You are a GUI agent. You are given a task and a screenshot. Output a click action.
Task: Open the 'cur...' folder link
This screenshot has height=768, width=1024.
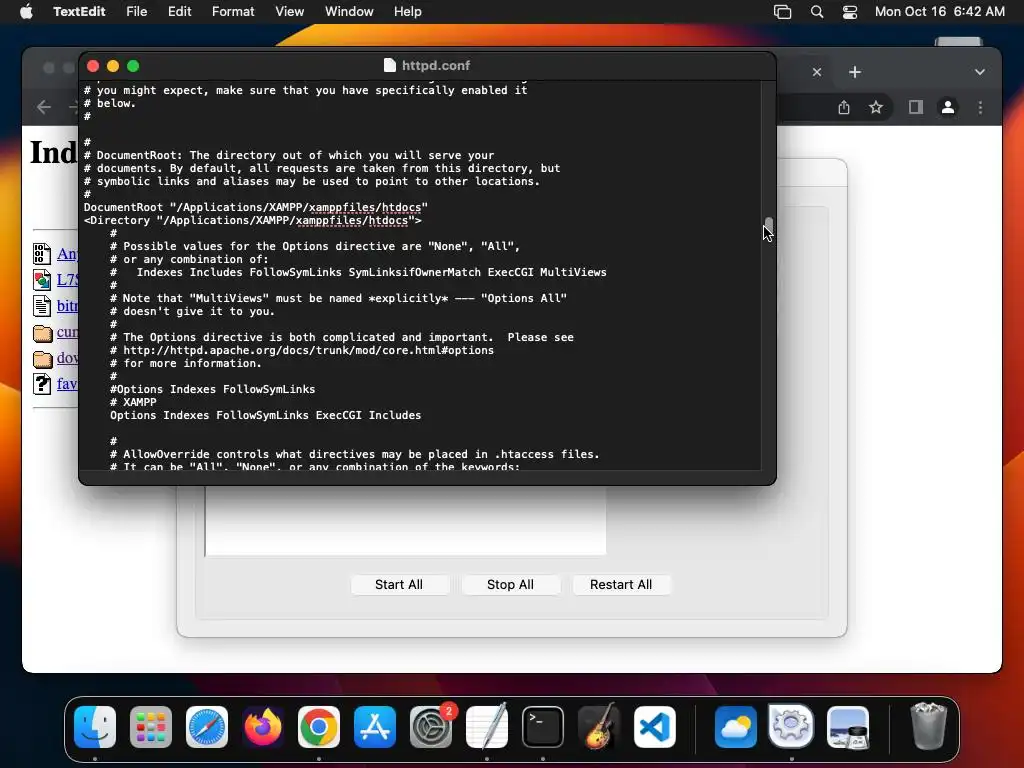[67, 332]
